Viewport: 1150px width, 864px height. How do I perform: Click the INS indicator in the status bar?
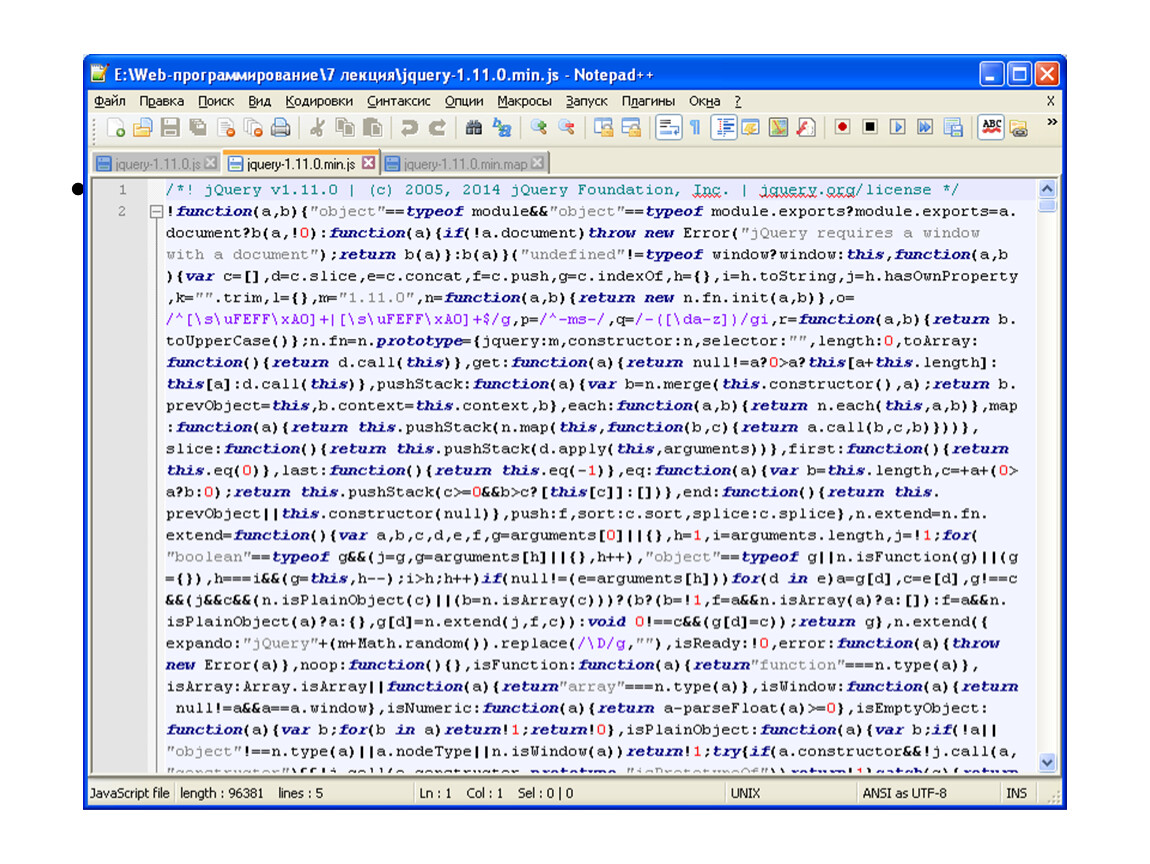1016,794
